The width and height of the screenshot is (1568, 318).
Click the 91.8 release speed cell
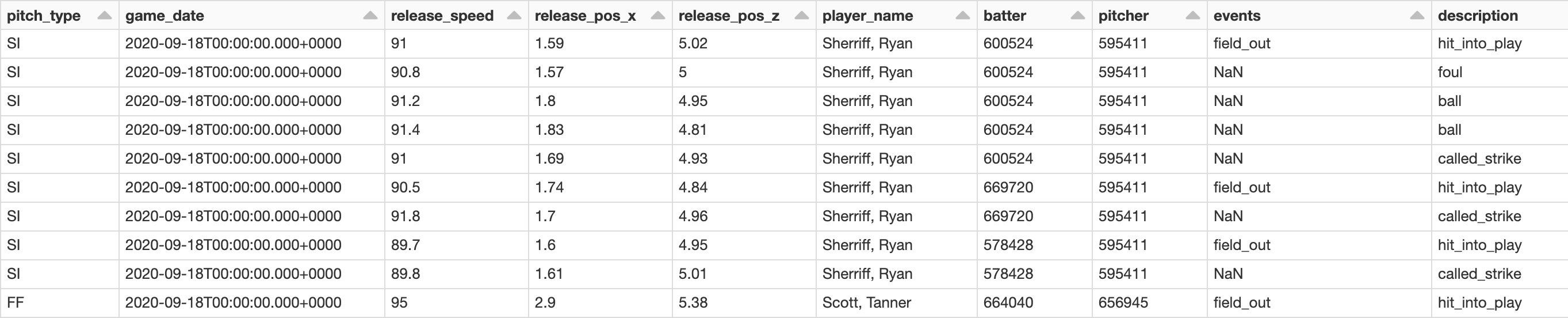(406, 216)
